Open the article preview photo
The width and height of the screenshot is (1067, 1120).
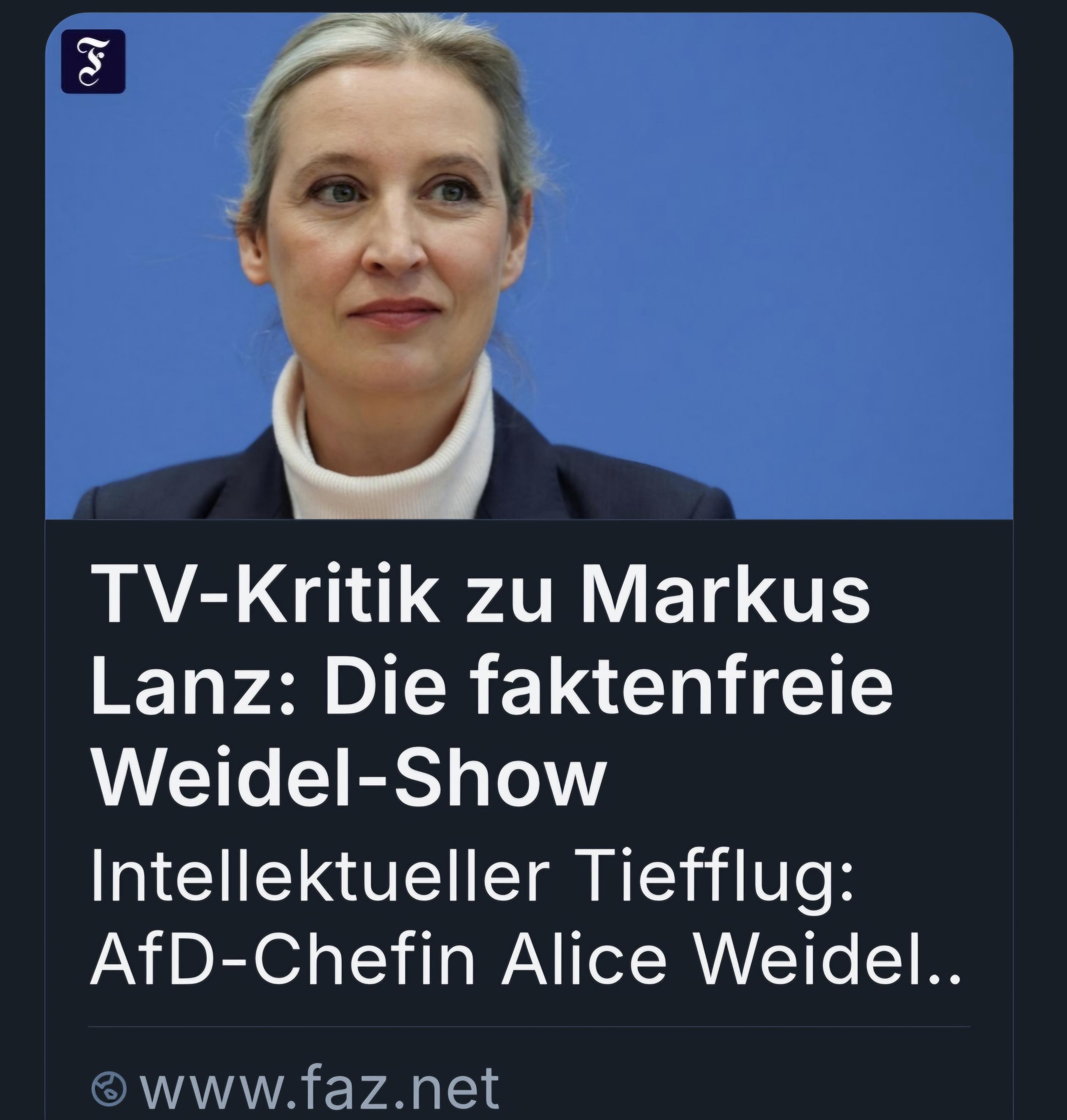click(x=529, y=266)
